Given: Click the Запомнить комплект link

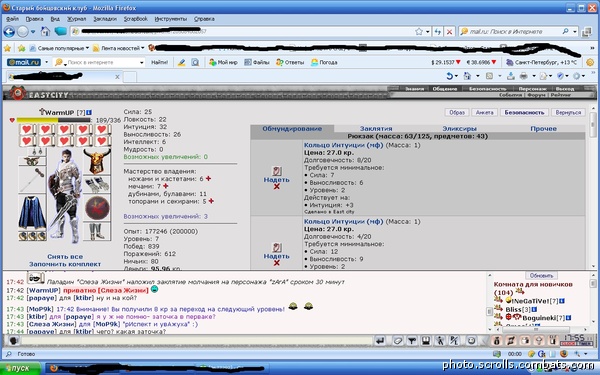Looking at the screenshot, I should [x=65, y=264].
